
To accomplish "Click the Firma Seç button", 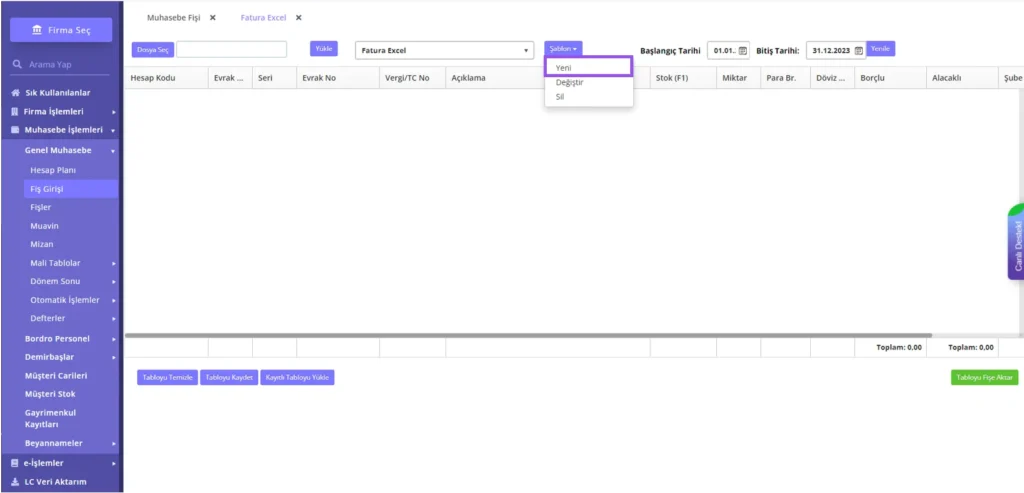I will pos(61,30).
